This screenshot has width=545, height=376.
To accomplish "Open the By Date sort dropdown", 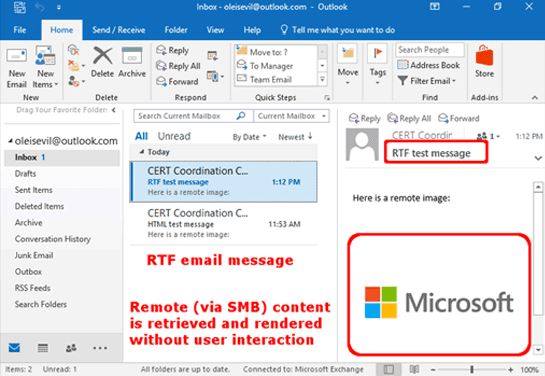I will pyautogui.click(x=249, y=137).
